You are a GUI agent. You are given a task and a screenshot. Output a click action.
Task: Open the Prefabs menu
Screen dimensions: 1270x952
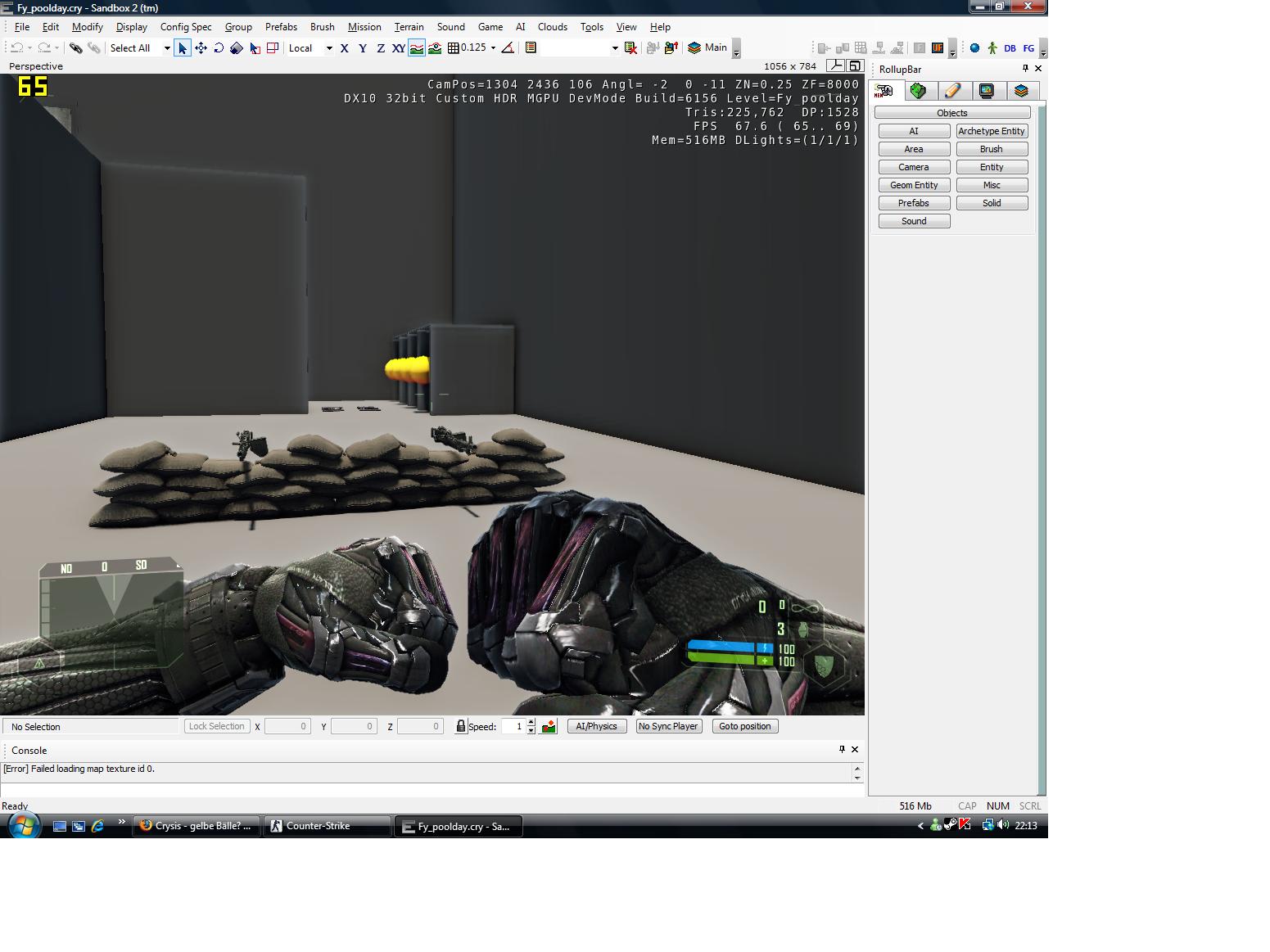[281, 27]
